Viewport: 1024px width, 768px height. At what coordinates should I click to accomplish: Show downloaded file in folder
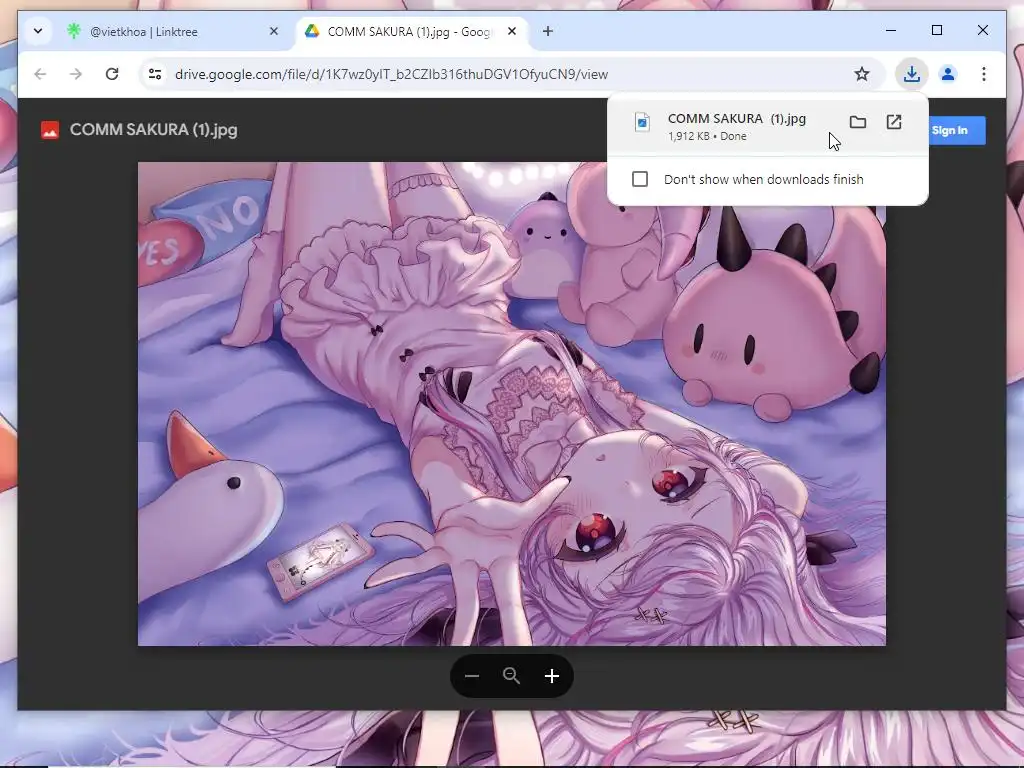(x=857, y=121)
